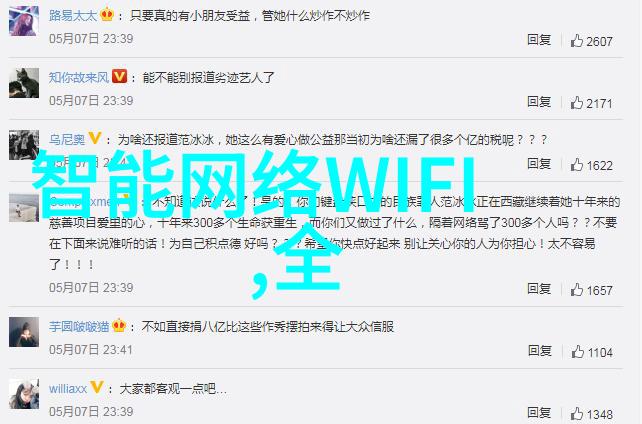The height and width of the screenshot is (424, 642).
Task: Open cat avatar of 知你故来风
Action: click(x=24, y=83)
